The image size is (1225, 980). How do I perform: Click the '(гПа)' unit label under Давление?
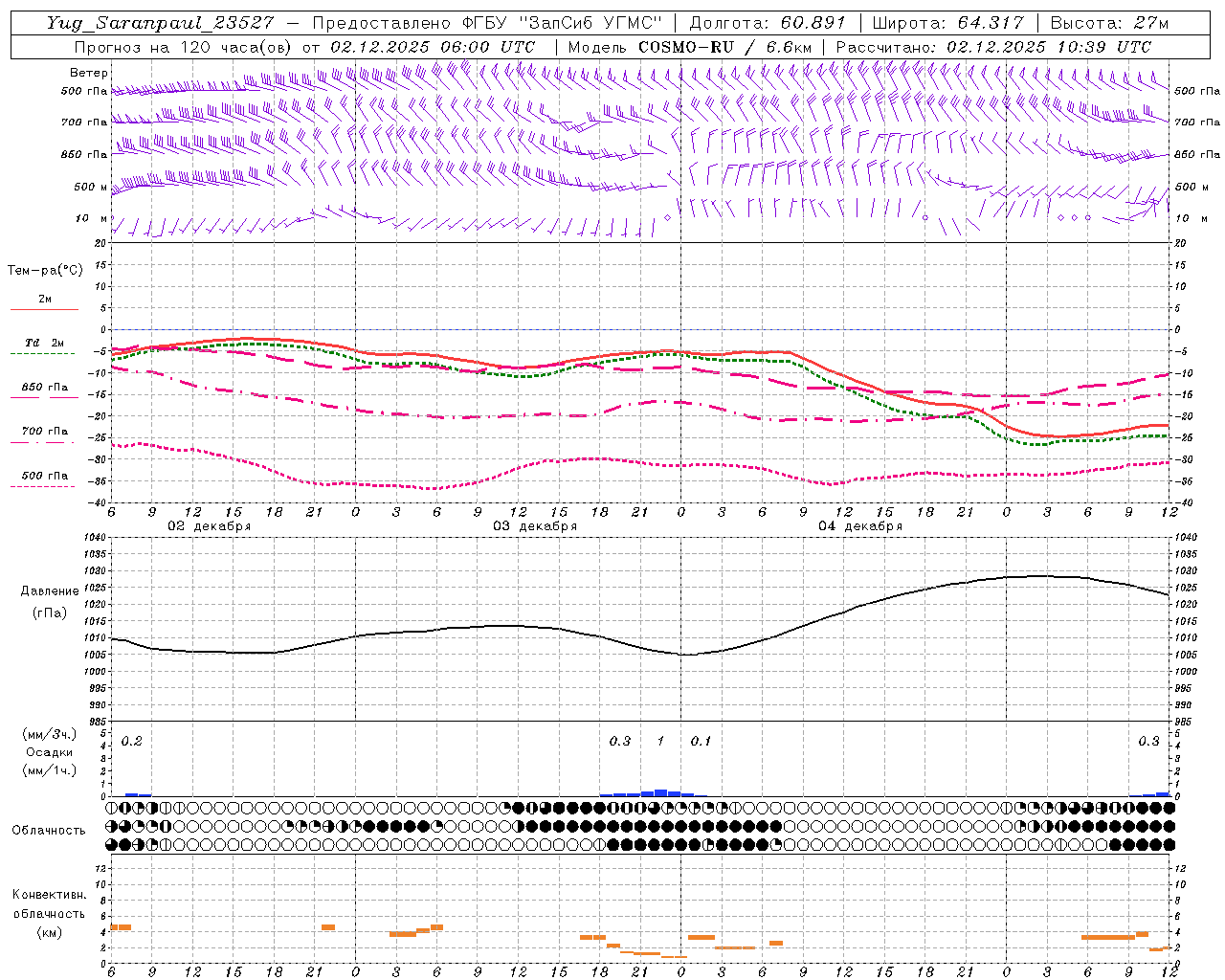[50, 613]
